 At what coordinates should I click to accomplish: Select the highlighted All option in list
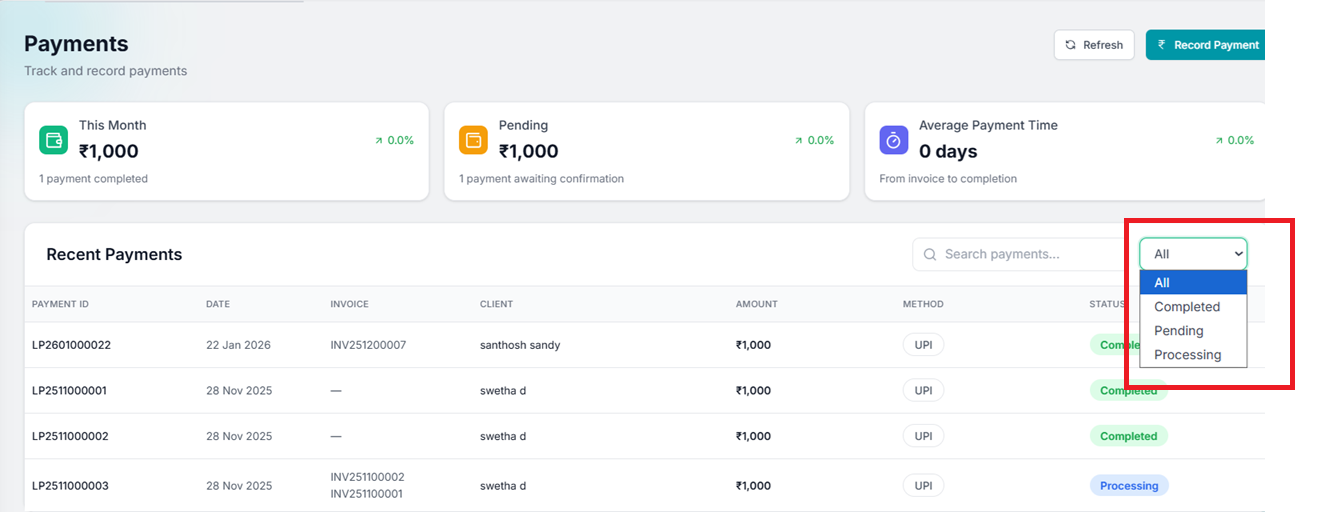click(x=1162, y=283)
